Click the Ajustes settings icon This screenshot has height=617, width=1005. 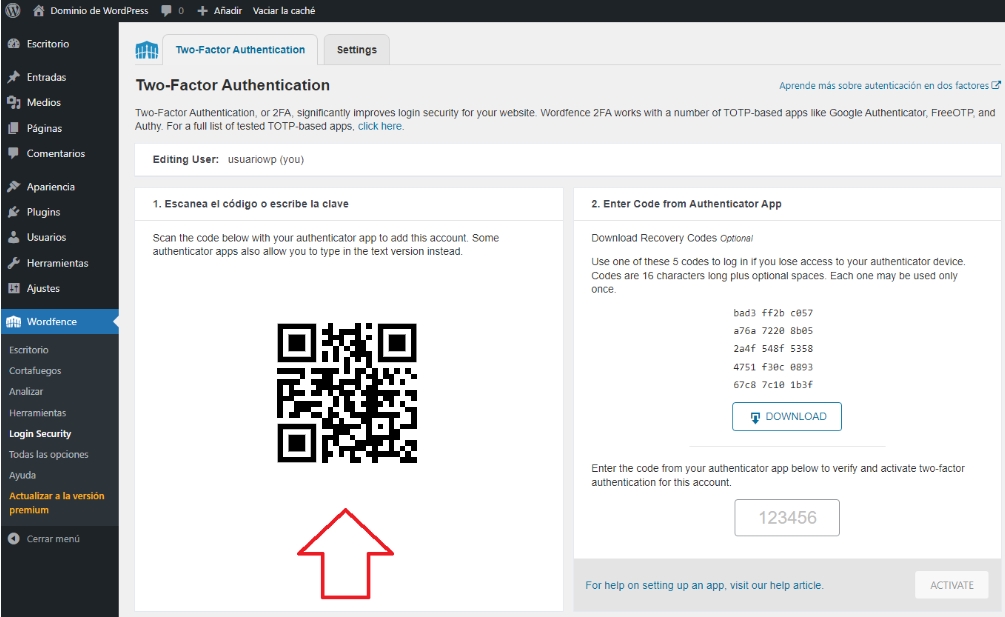pyautogui.click(x=13, y=288)
